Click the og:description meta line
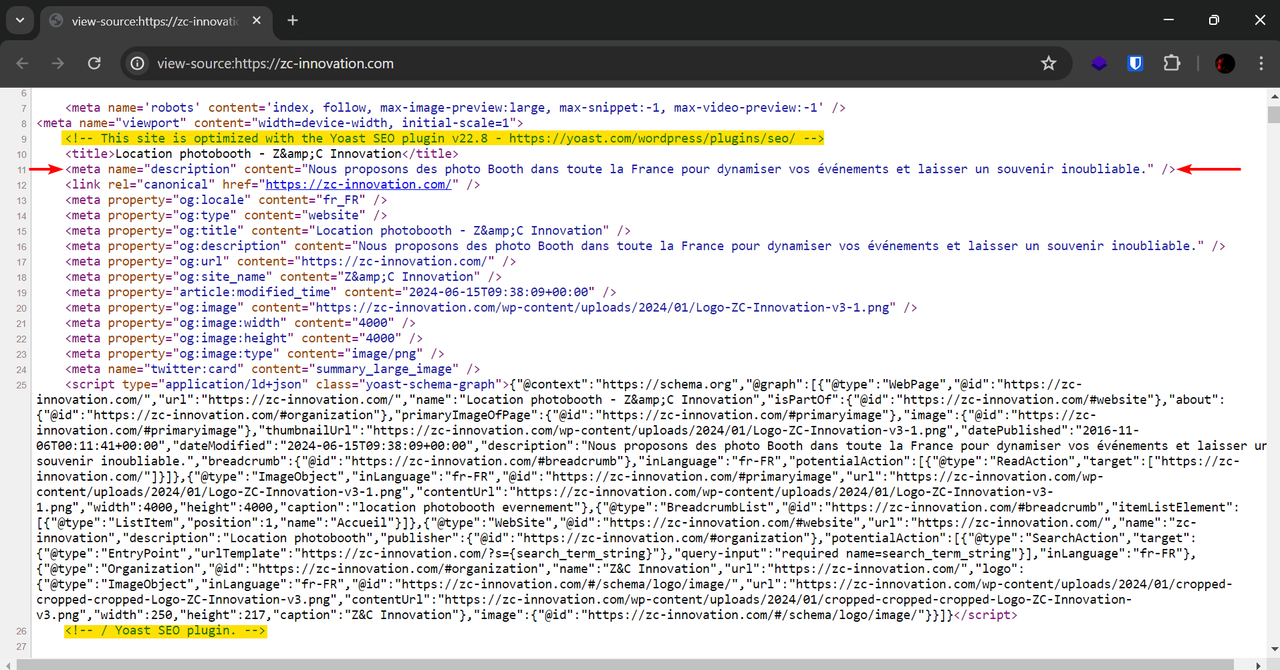Image resolution: width=1280 pixels, height=670 pixels. coord(645,245)
